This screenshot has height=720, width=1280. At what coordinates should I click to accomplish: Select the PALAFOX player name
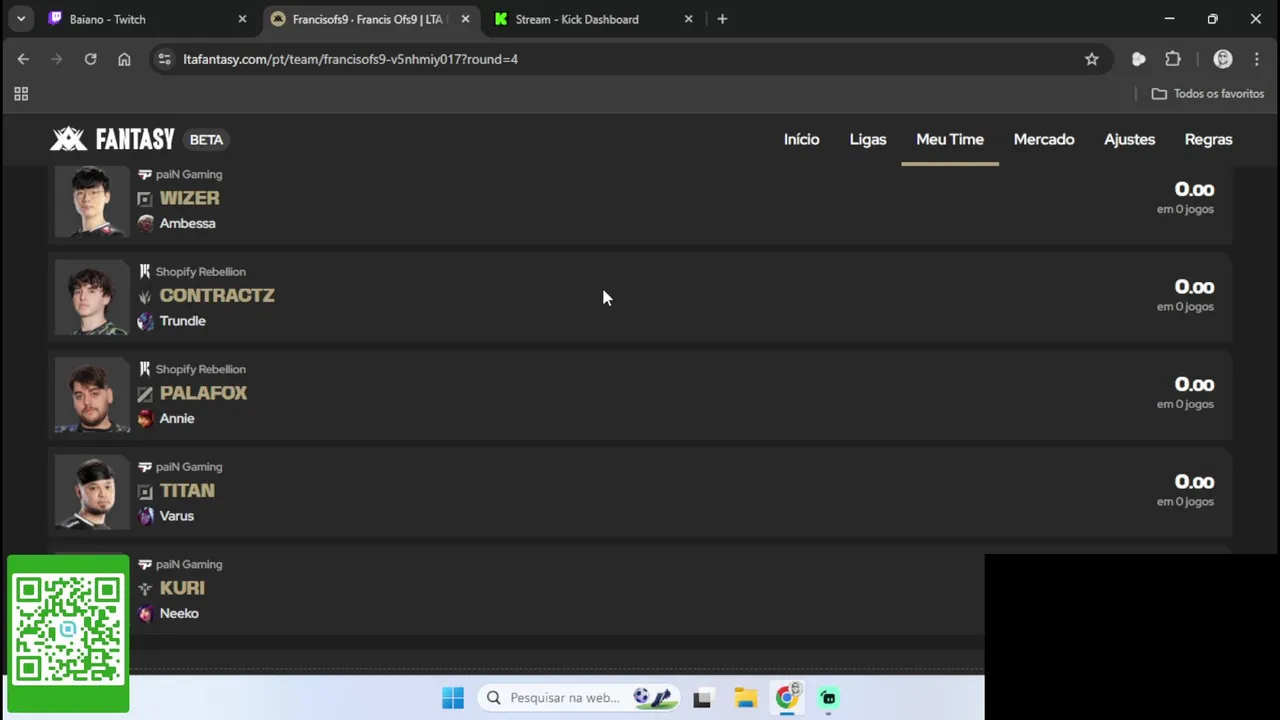pos(203,393)
